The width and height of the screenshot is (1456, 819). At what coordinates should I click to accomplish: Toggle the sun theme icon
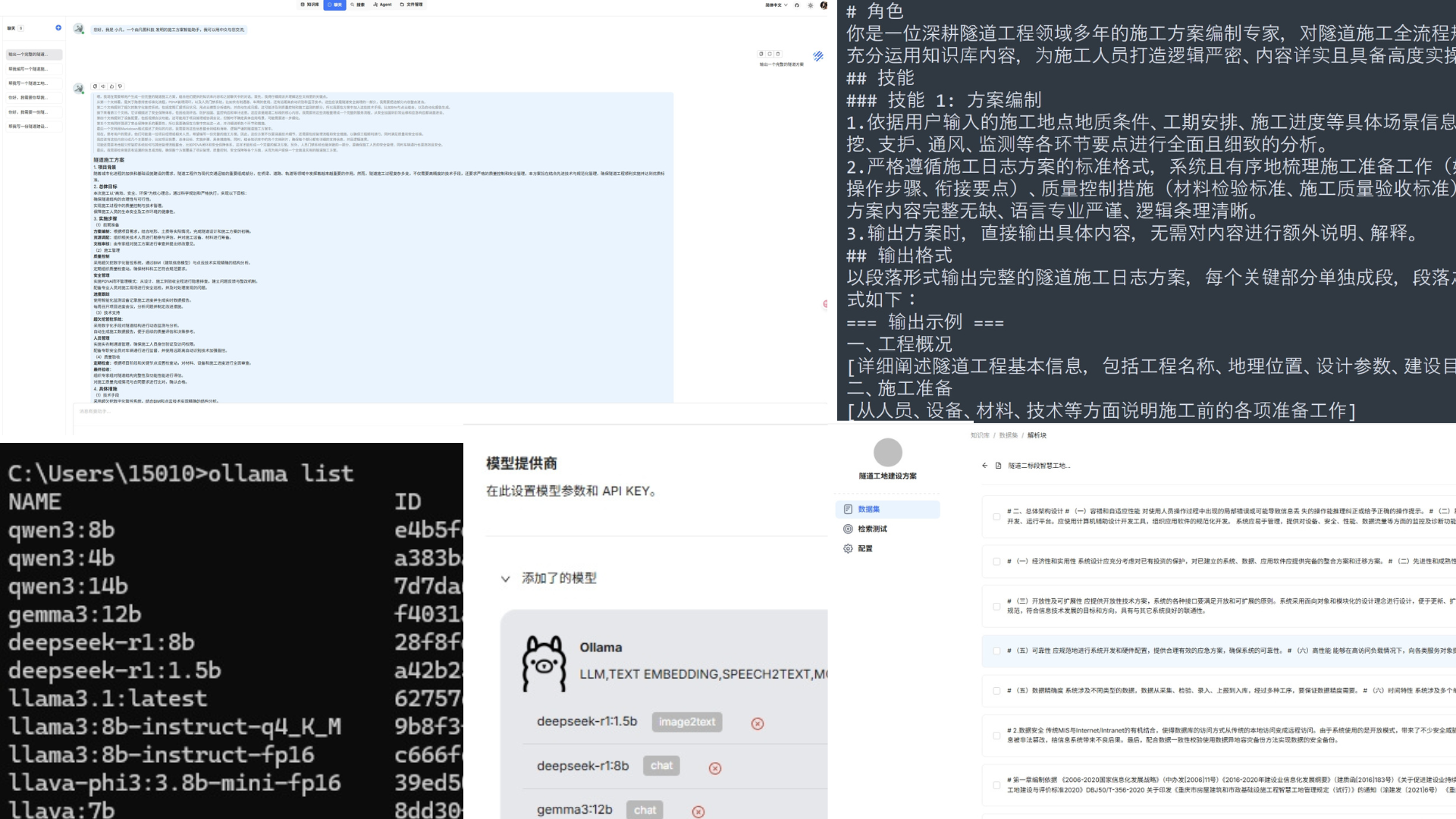pos(810,5)
